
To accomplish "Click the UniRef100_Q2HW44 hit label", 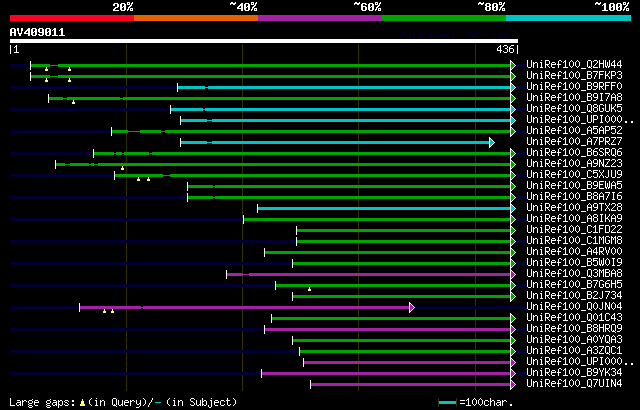I will (x=574, y=64).
